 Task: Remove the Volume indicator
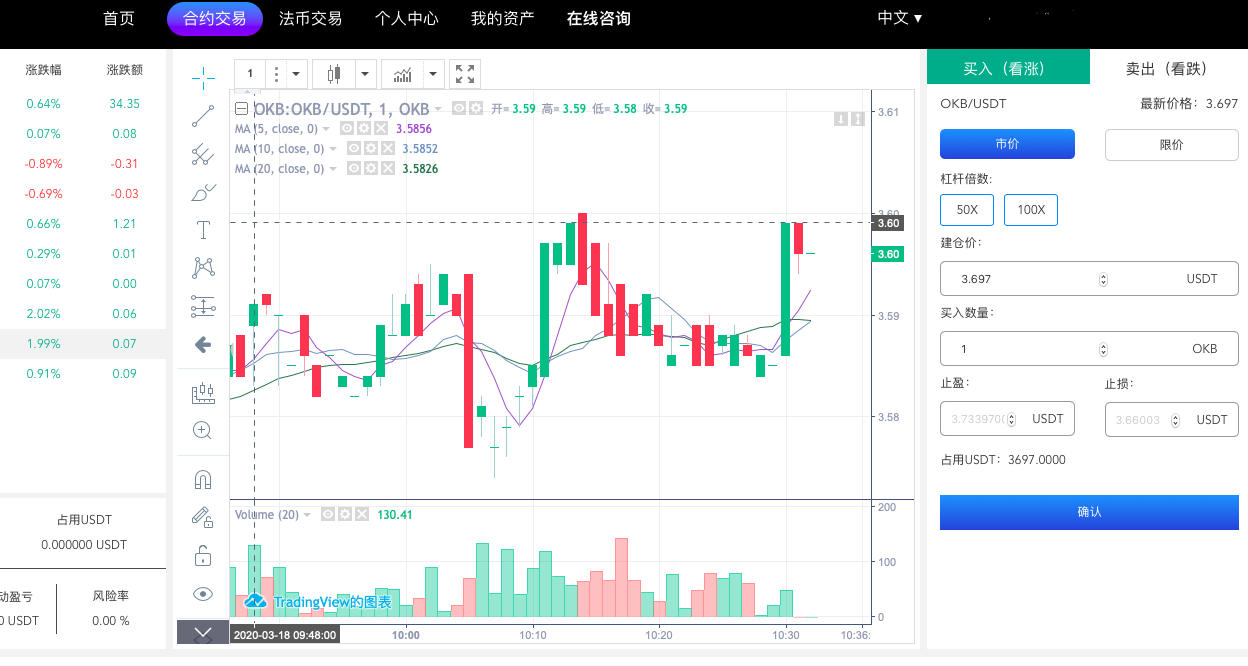click(361, 514)
